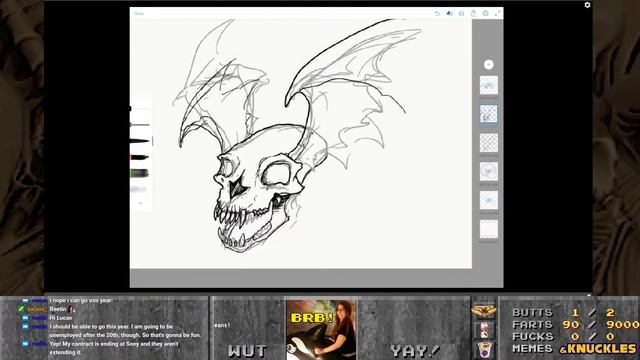Select the highlighted second layer thumbnail

(489, 114)
